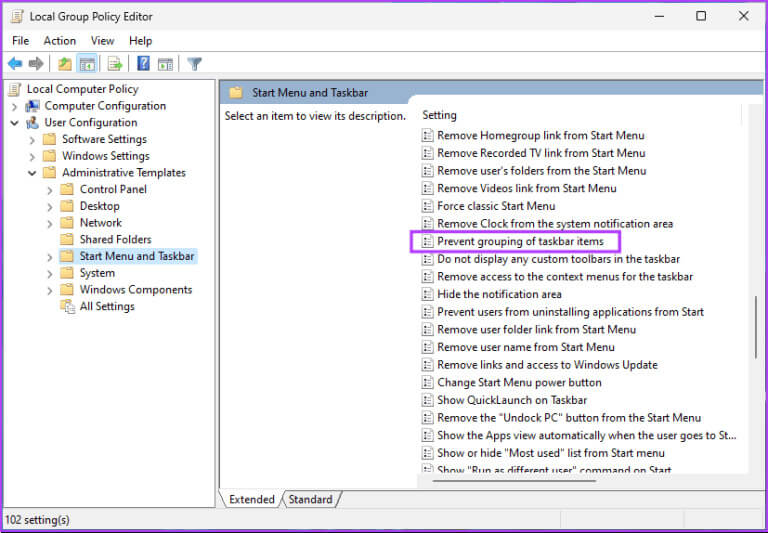
Task: Select Windows Components in the tree
Action: (x=136, y=290)
